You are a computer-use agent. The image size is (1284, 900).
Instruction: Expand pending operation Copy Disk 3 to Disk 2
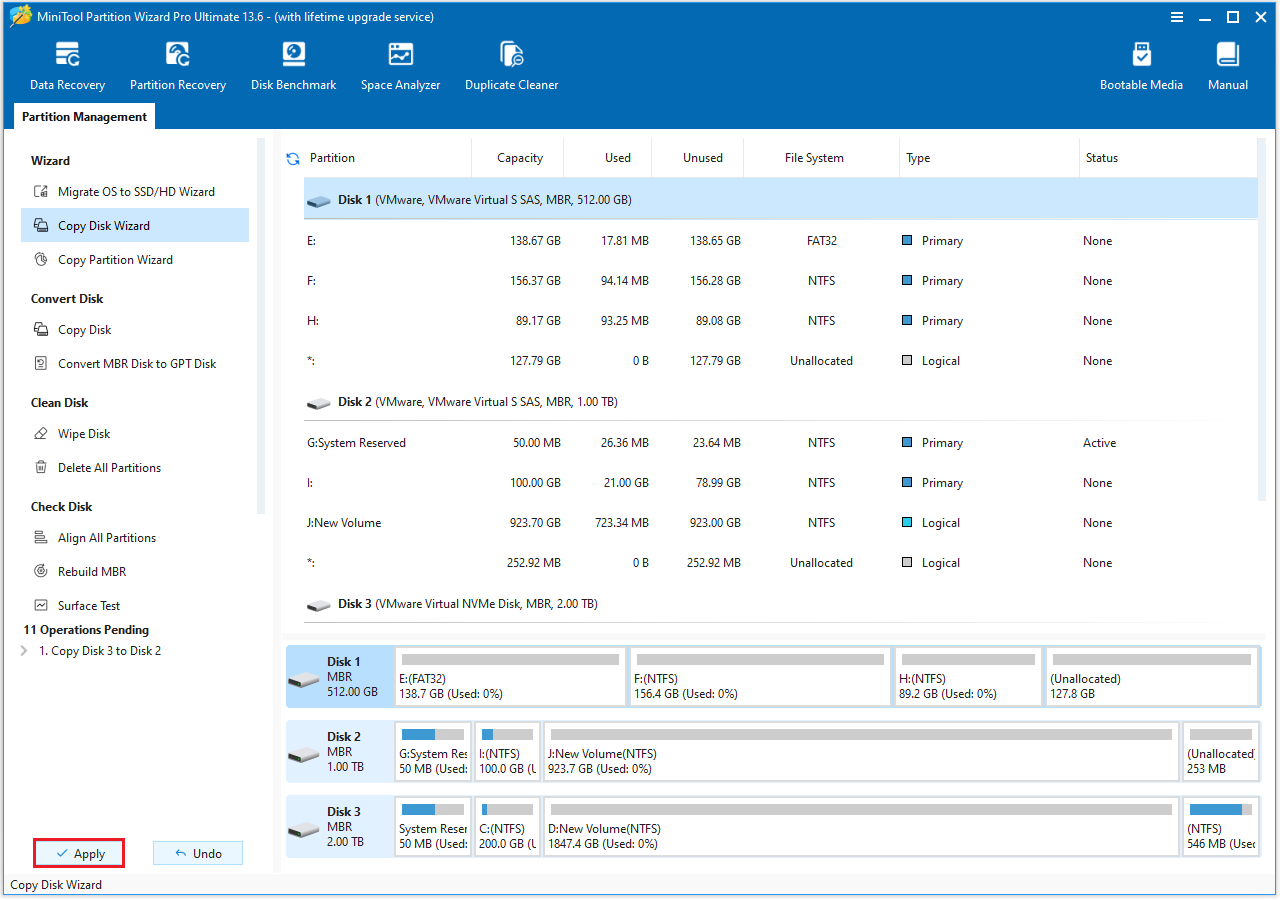[x=24, y=651]
